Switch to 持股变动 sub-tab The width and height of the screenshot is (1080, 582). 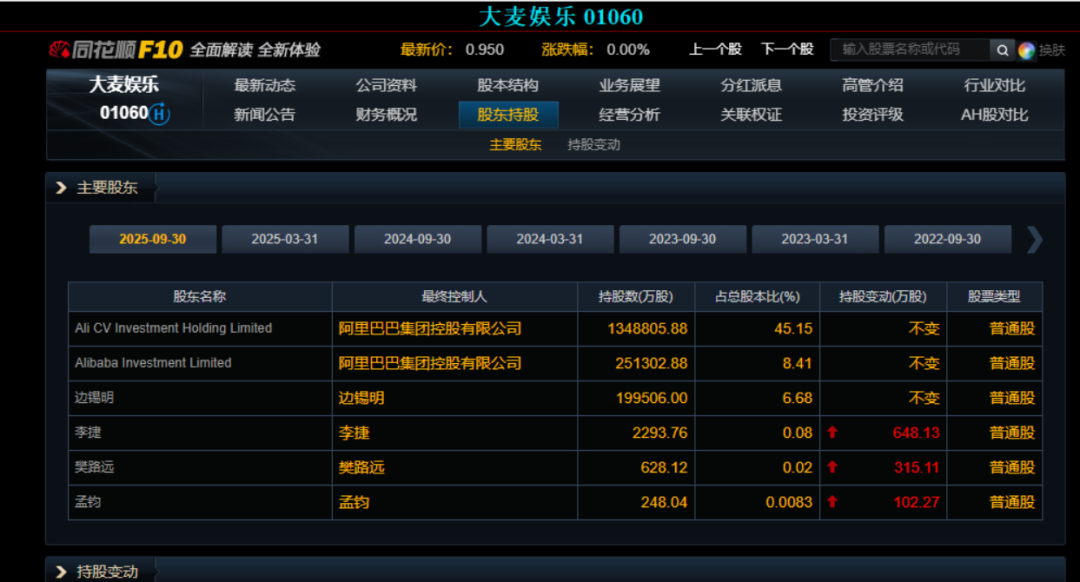[x=594, y=145]
